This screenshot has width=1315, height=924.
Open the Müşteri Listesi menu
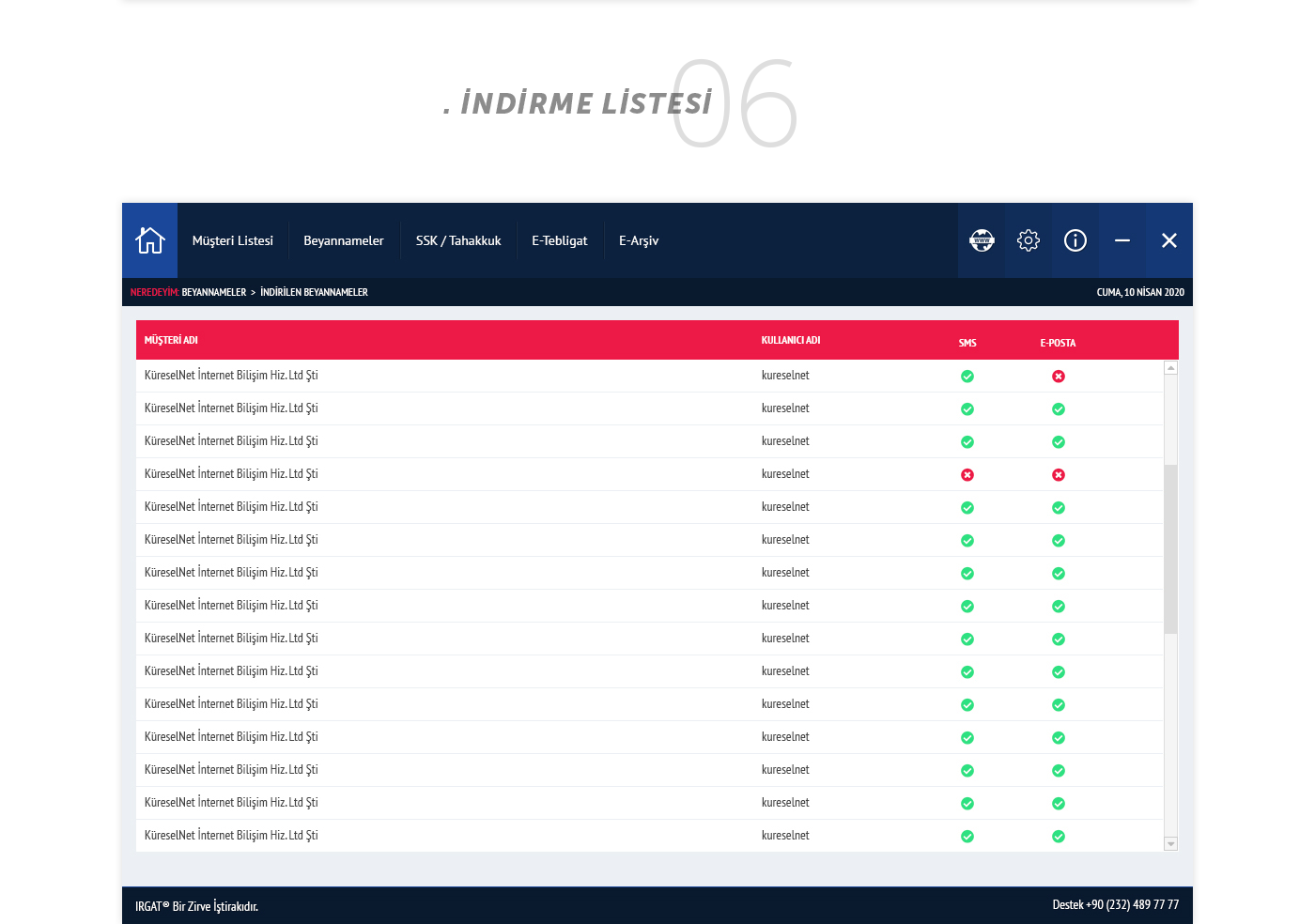(x=233, y=240)
